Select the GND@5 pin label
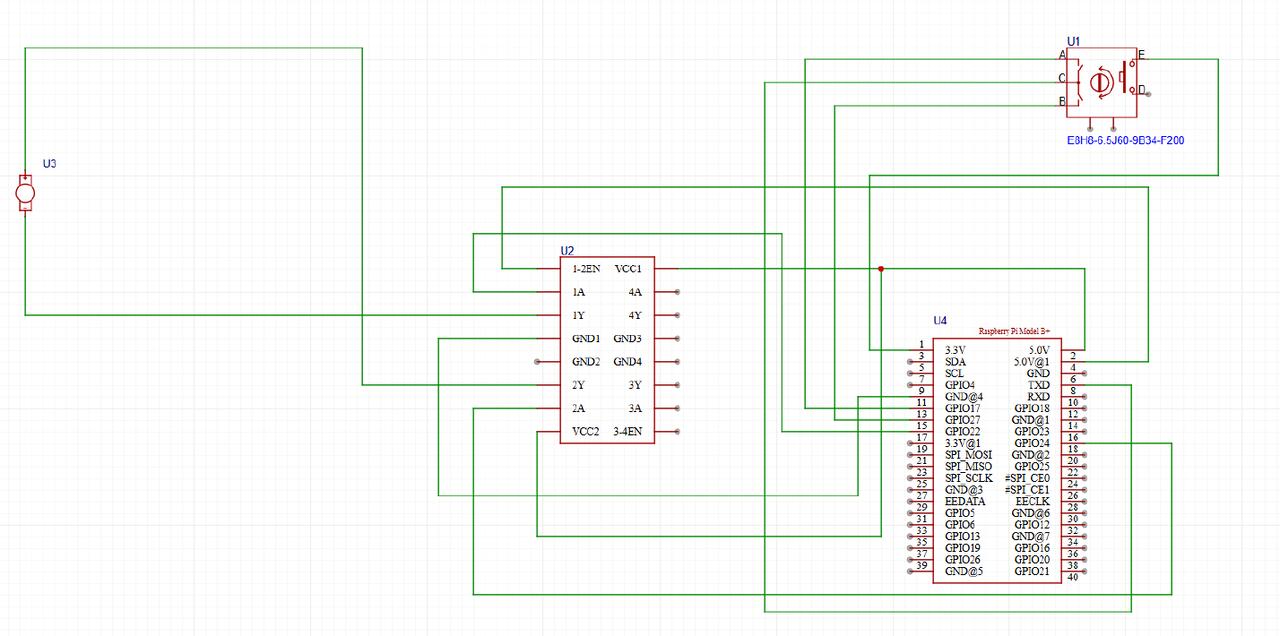Screen dimensions: 1280x636 (964, 572)
